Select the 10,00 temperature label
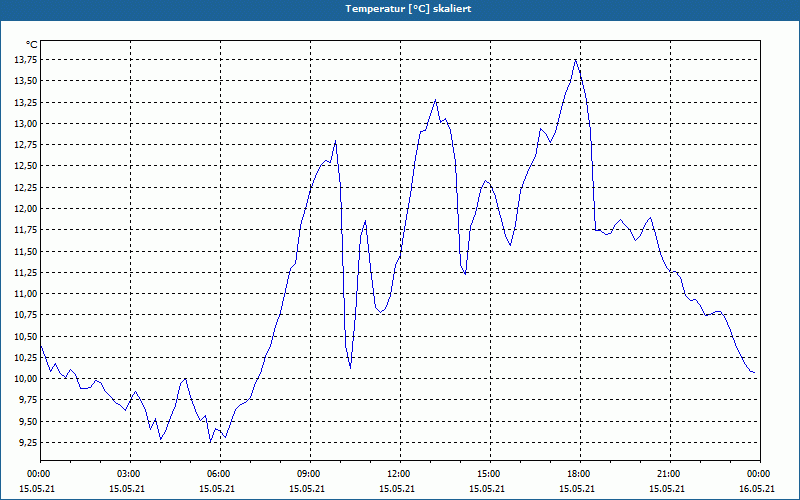This screenshot has width=800, height=500. click(x=27, y=379)
